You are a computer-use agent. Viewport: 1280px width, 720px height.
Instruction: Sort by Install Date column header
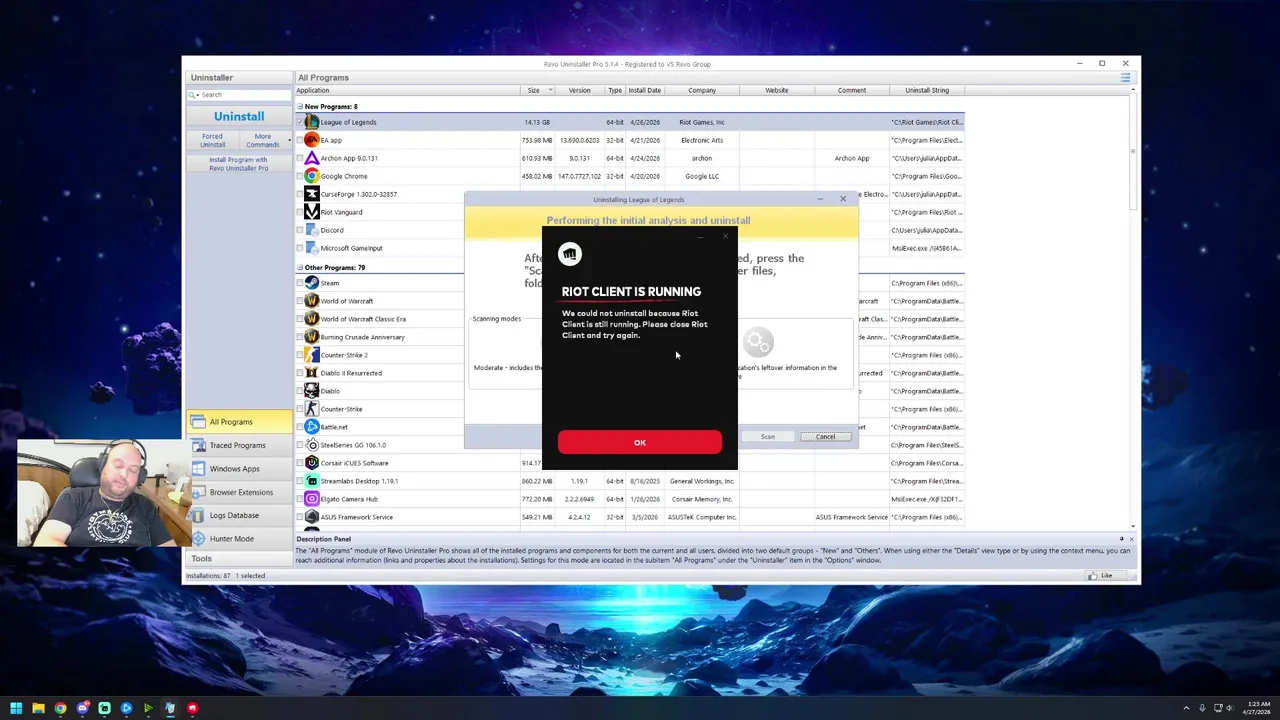coord(644,90)
